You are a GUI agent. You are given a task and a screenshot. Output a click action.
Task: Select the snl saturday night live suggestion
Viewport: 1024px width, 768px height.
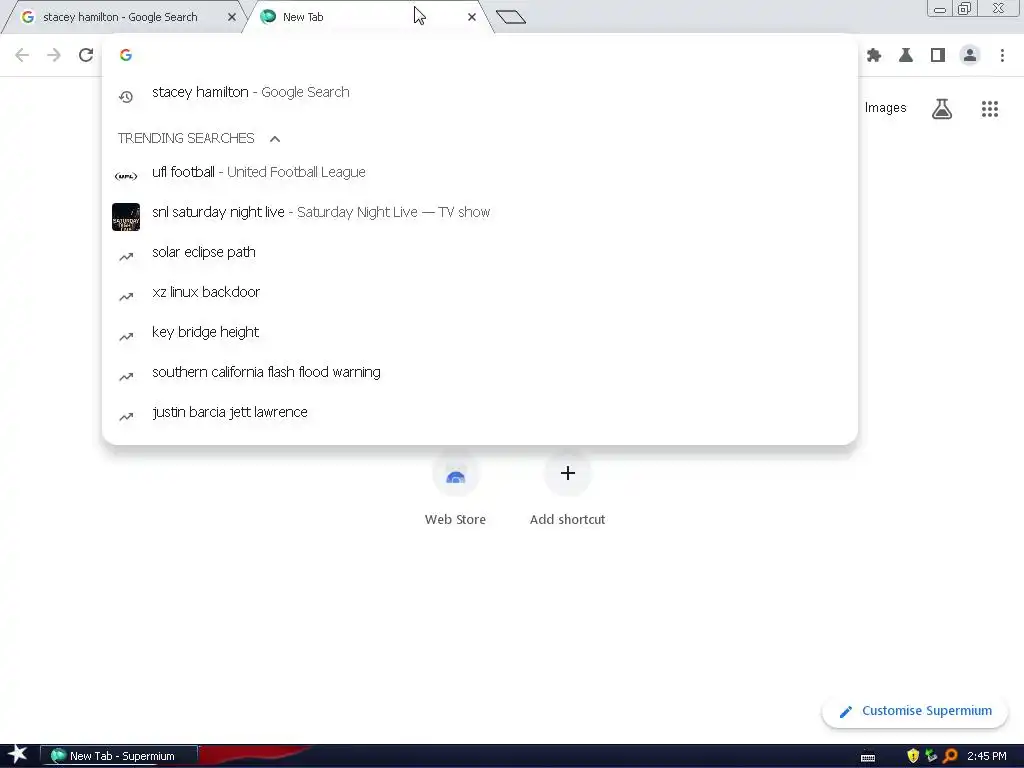(480, 212)
